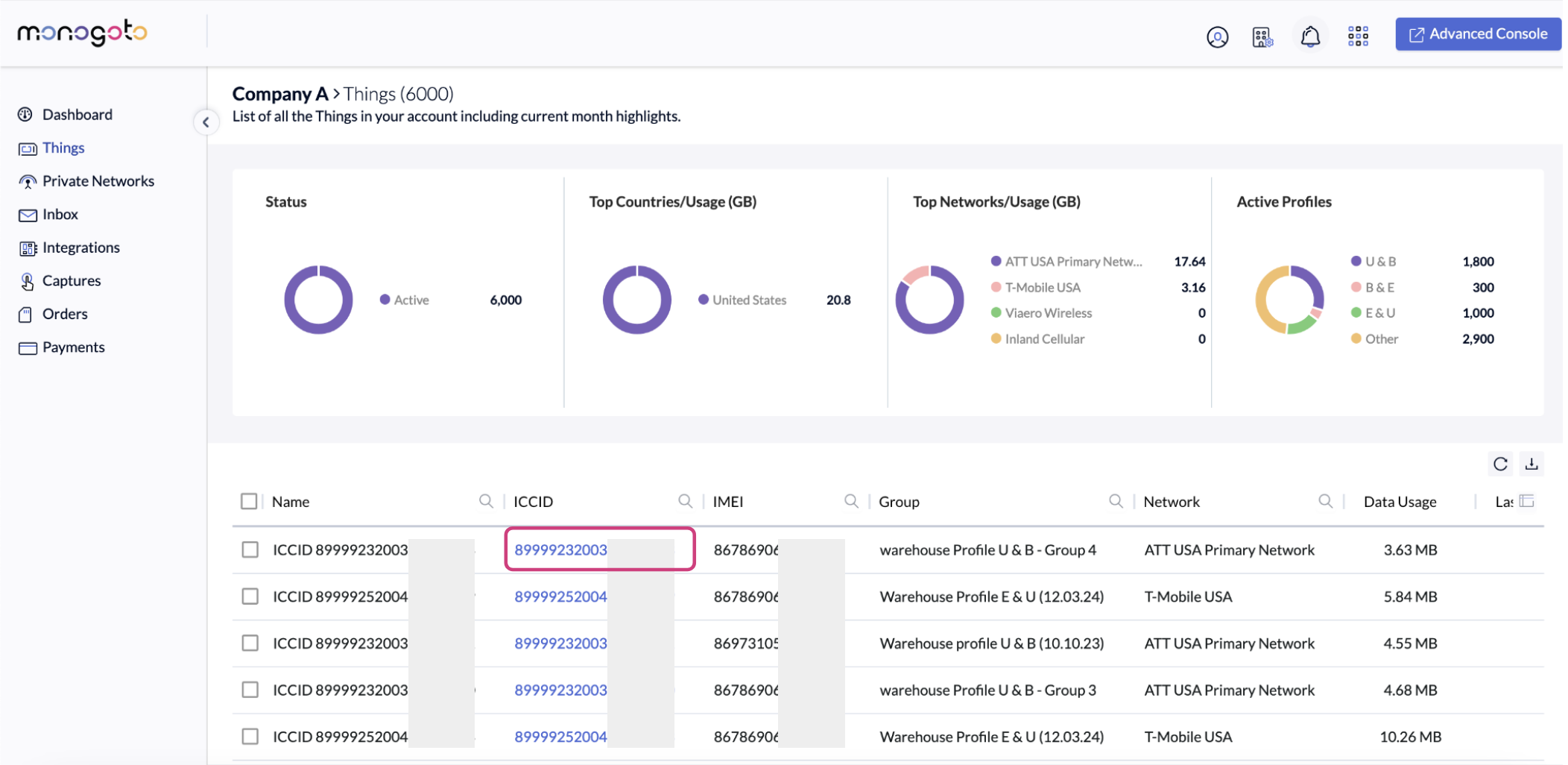Refresh the Things table
The width and height of the screenshot is (1568, 765).
[x=1500, y=464]
